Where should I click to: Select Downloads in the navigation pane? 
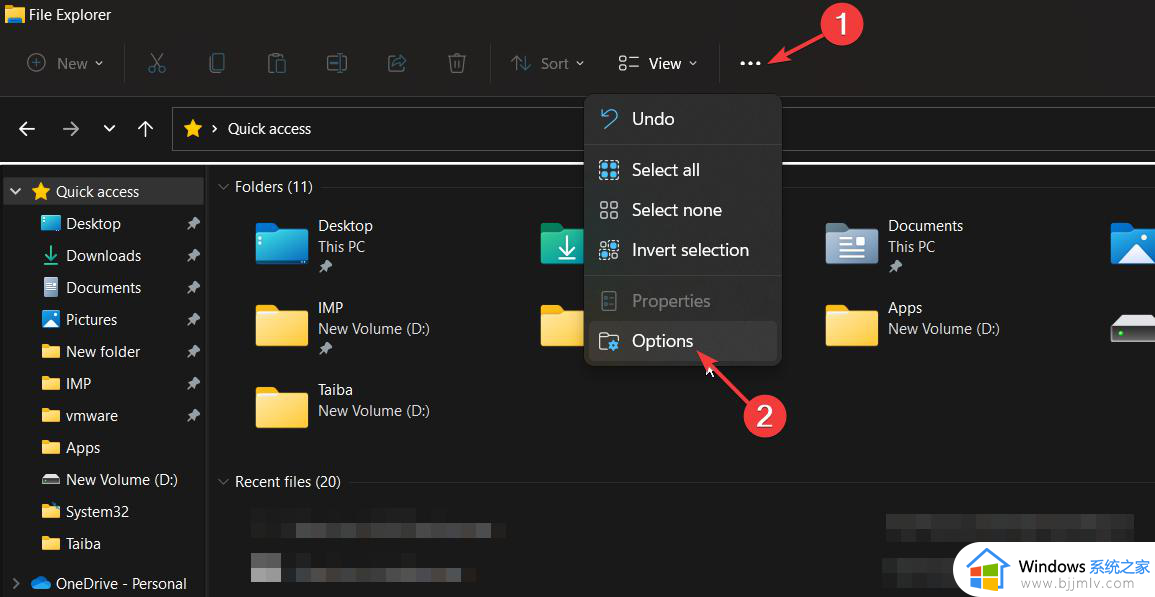[104, 255]
